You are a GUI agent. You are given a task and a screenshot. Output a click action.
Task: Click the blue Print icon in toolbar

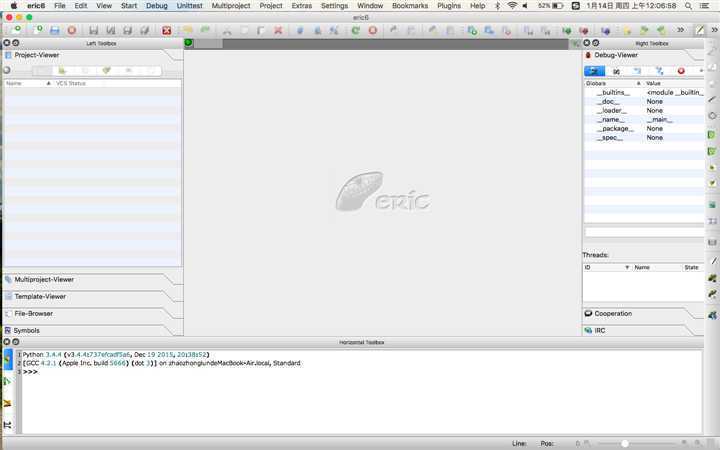(x=55, y=30)
